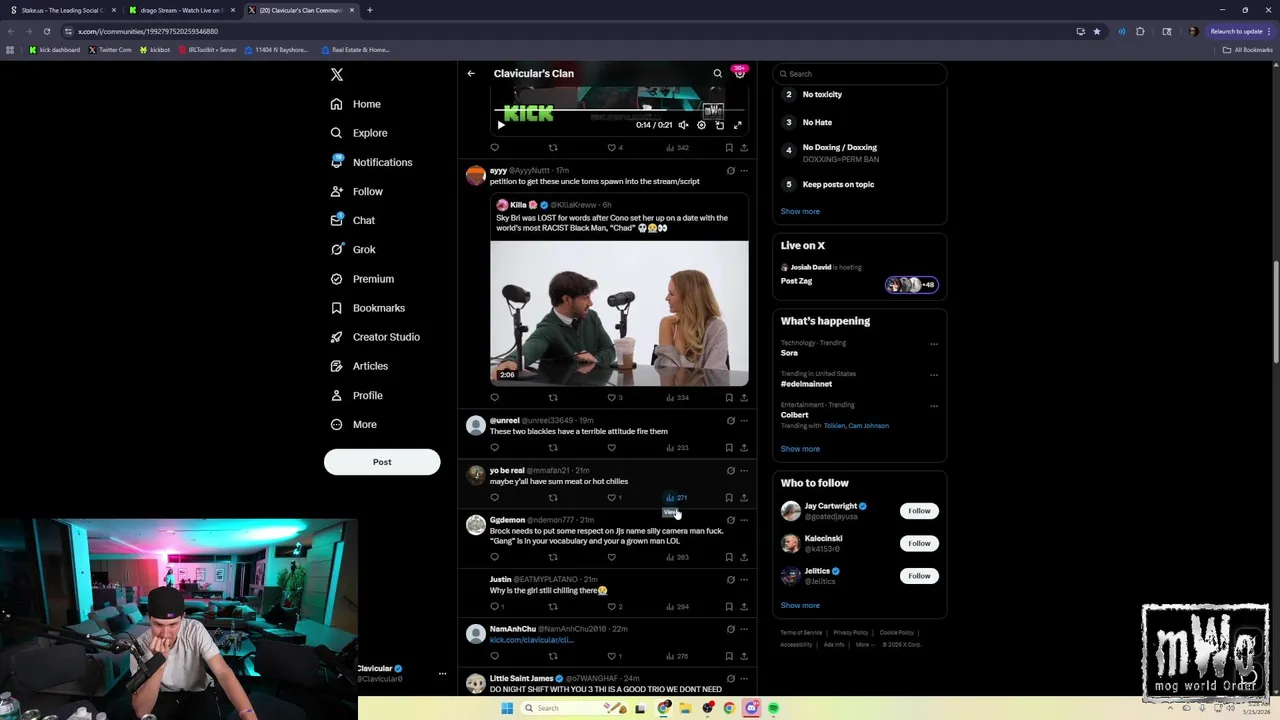Open Privacy Policy footer link
The height and width of the screenshot is (720, 1280).
click(850, 632)
